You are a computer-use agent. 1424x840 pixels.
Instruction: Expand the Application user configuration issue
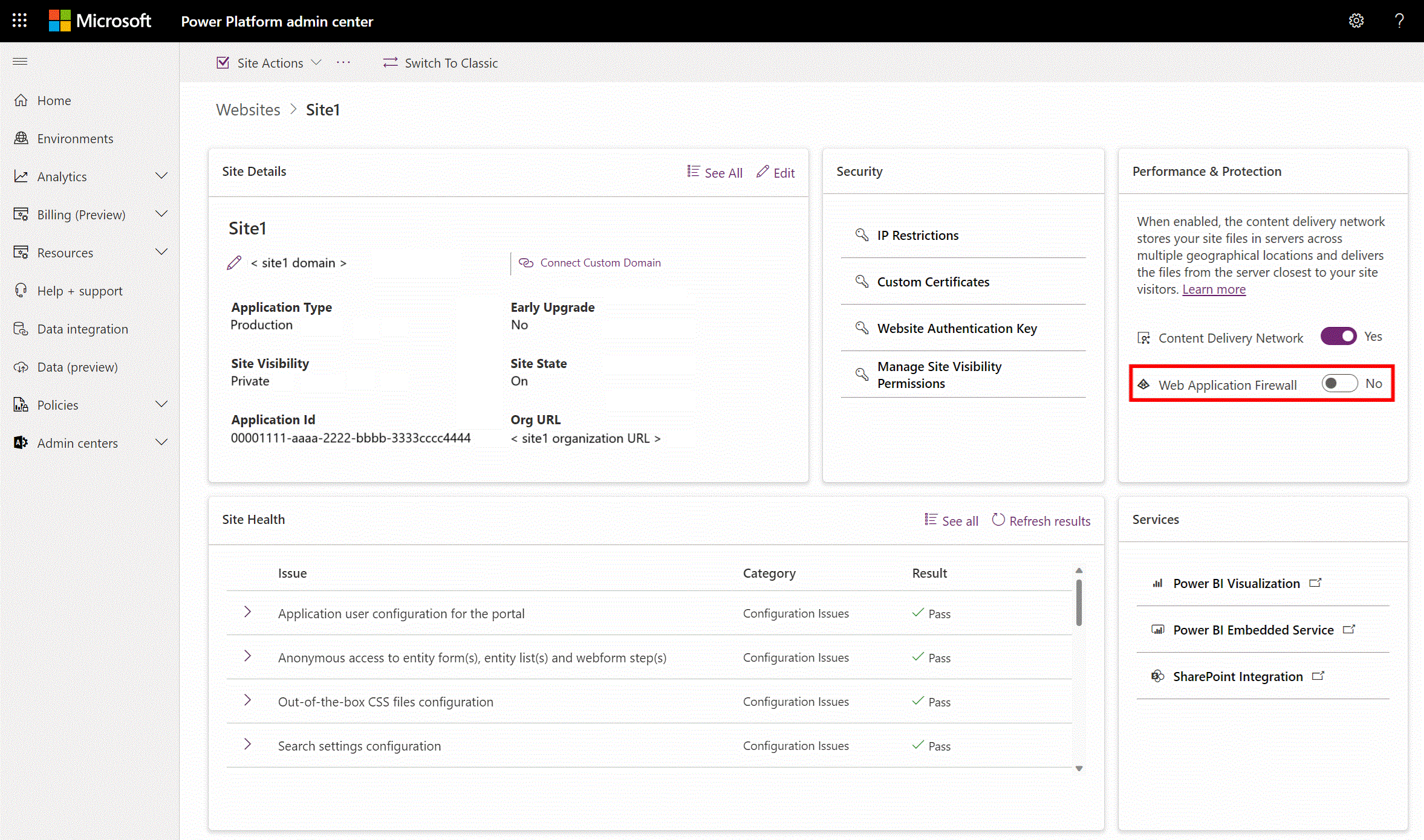[247, 613]
